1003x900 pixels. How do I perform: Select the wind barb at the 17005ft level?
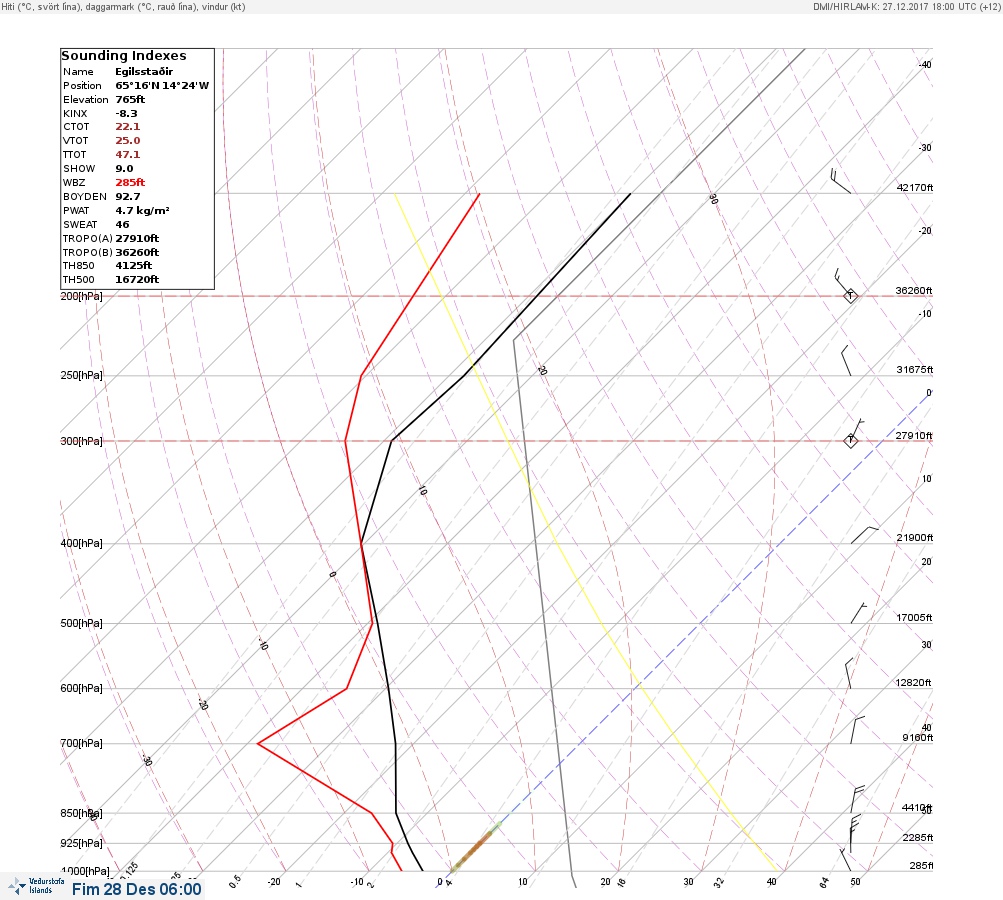[x=858, y=613]
